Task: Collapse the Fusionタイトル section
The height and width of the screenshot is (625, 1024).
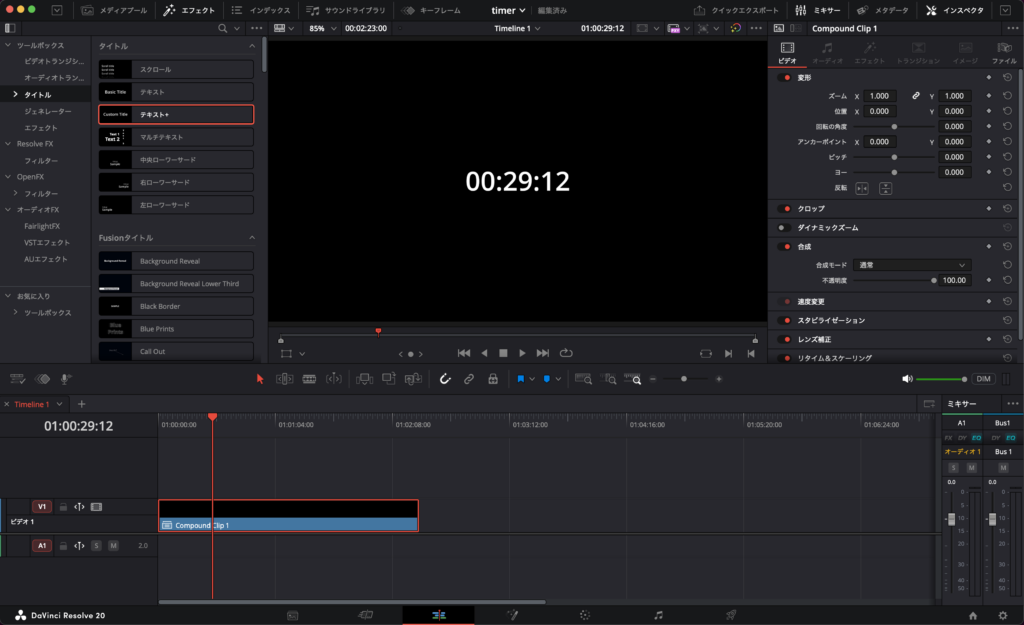Action: pyautogui.click(x=252, y=238)
